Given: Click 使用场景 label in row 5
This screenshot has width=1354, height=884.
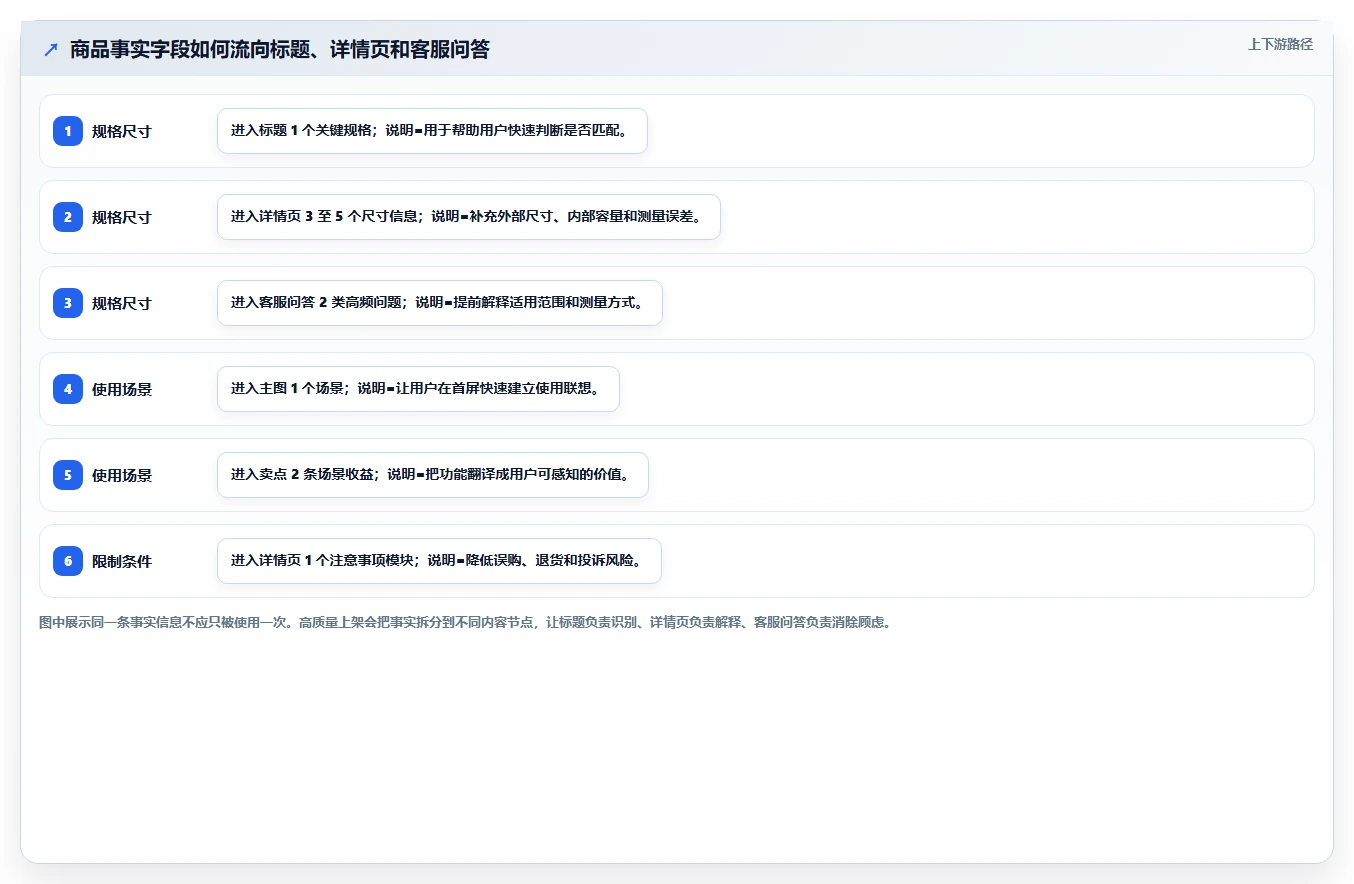Looking at the screenshot, I should click(122, 475).
